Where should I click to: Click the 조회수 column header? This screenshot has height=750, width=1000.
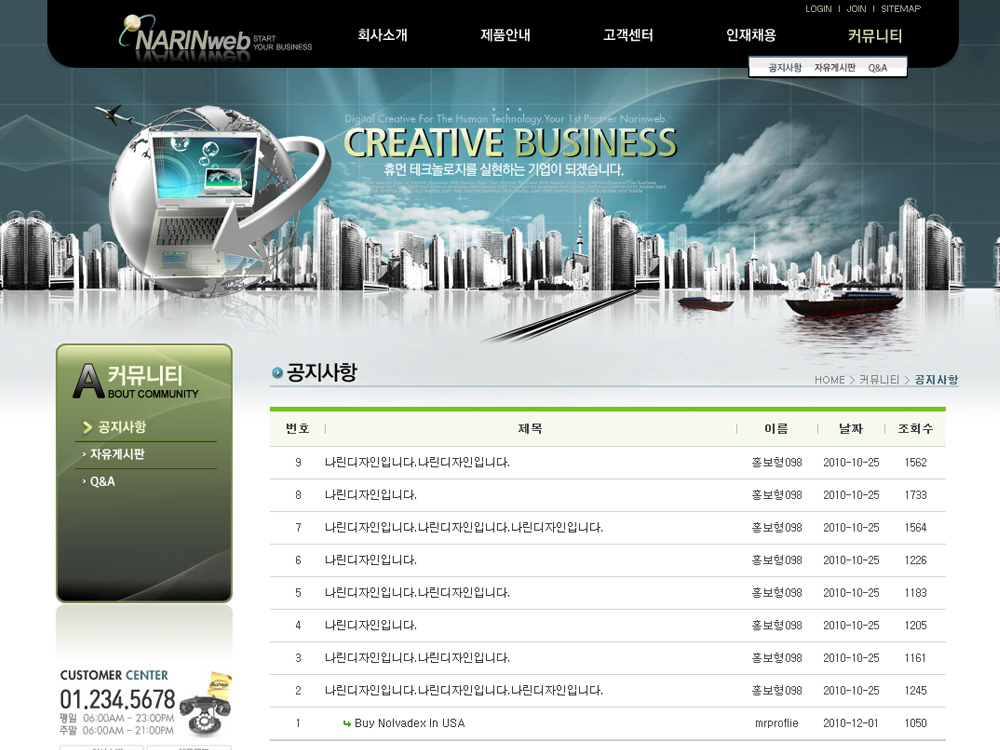point(915,428)
